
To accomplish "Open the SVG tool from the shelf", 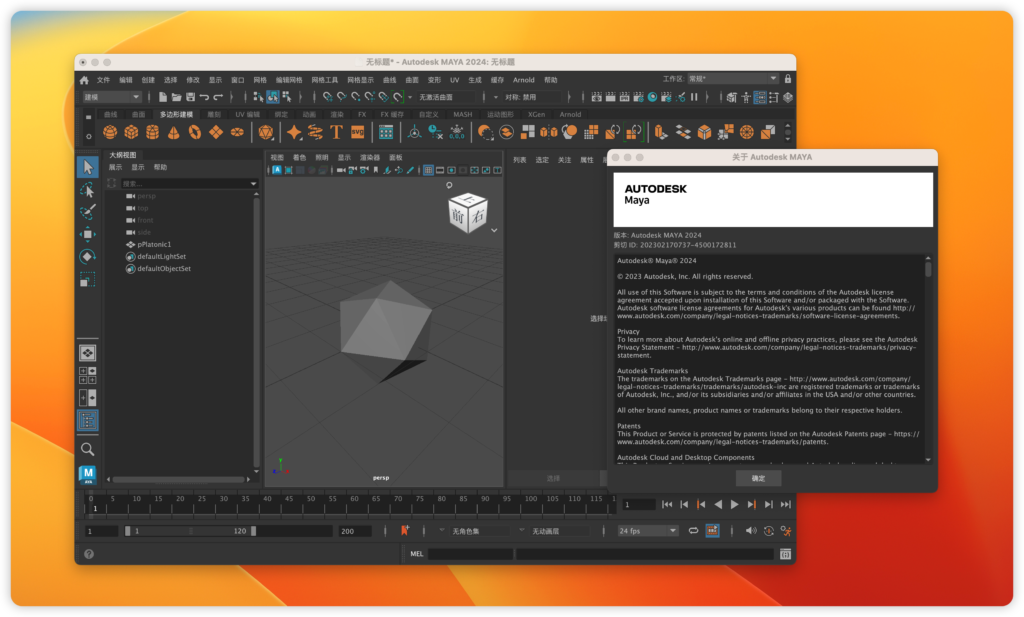I will click(357, 131).
